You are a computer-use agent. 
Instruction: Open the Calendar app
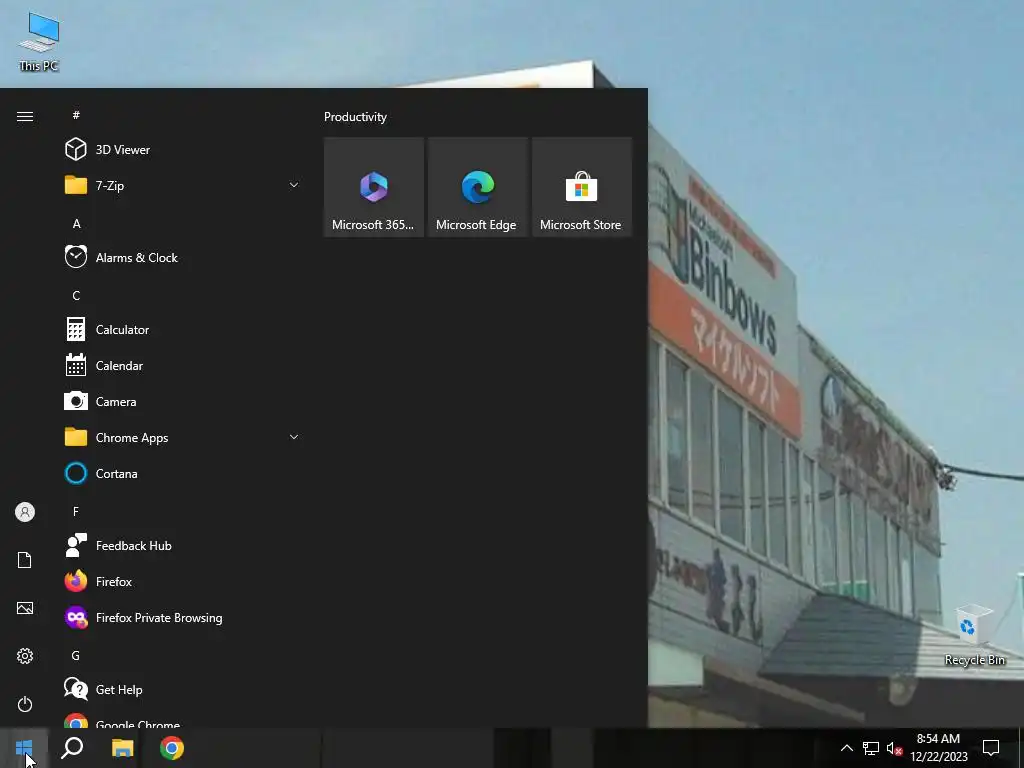[x=183, y=365]
